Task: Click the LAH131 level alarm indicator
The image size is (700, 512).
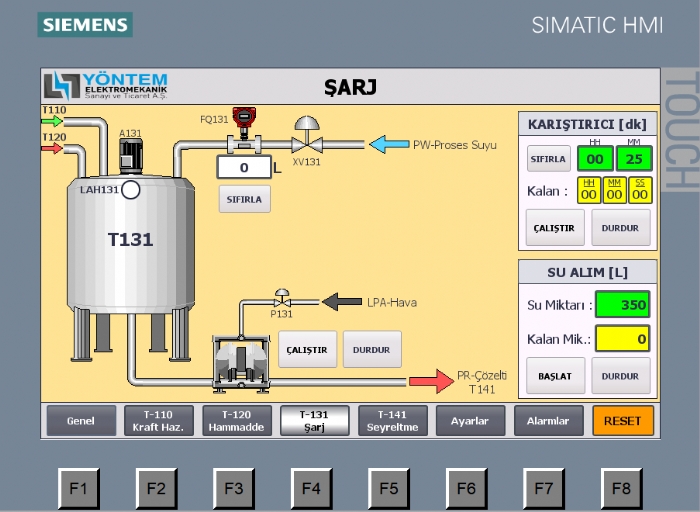Action: (x=130, y=190)
